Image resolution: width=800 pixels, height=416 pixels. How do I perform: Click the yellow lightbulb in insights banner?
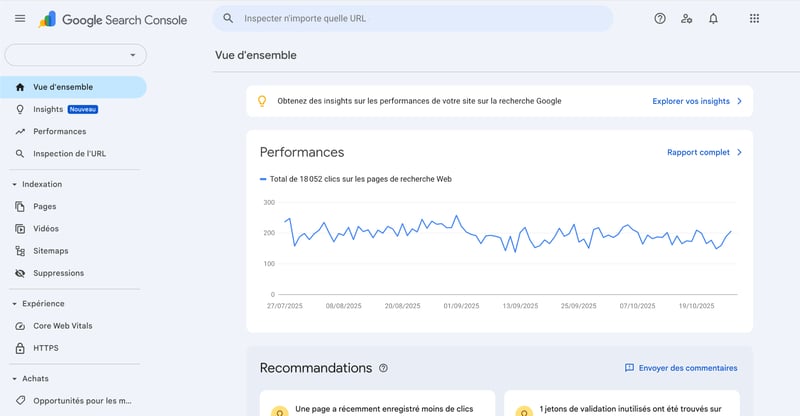[262, 101]
